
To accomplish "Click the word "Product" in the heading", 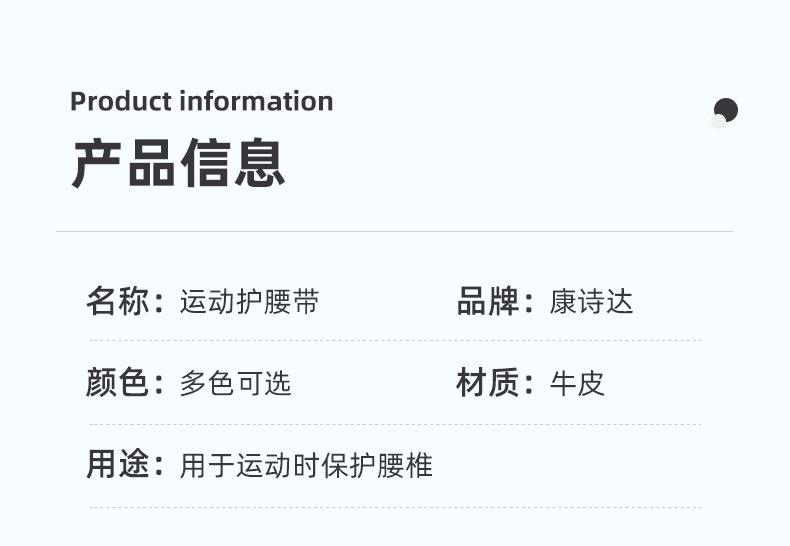I will click(x=120, y=101).
